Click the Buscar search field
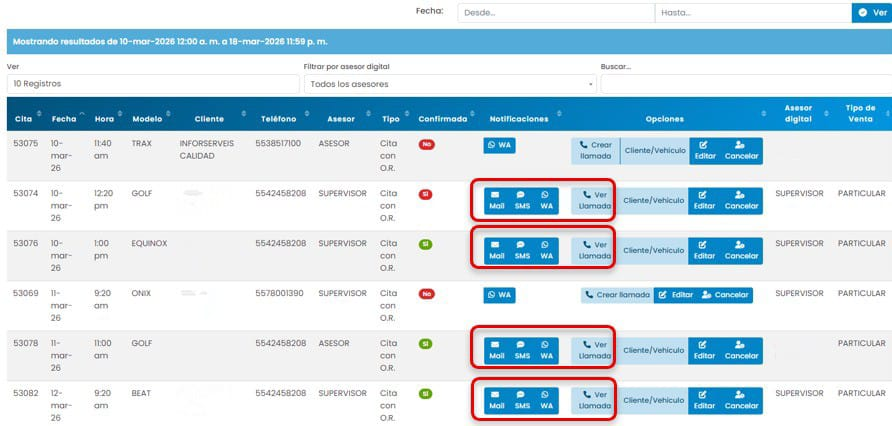The width and height of the screenshot is (892, 426). [x=745, y=84]
